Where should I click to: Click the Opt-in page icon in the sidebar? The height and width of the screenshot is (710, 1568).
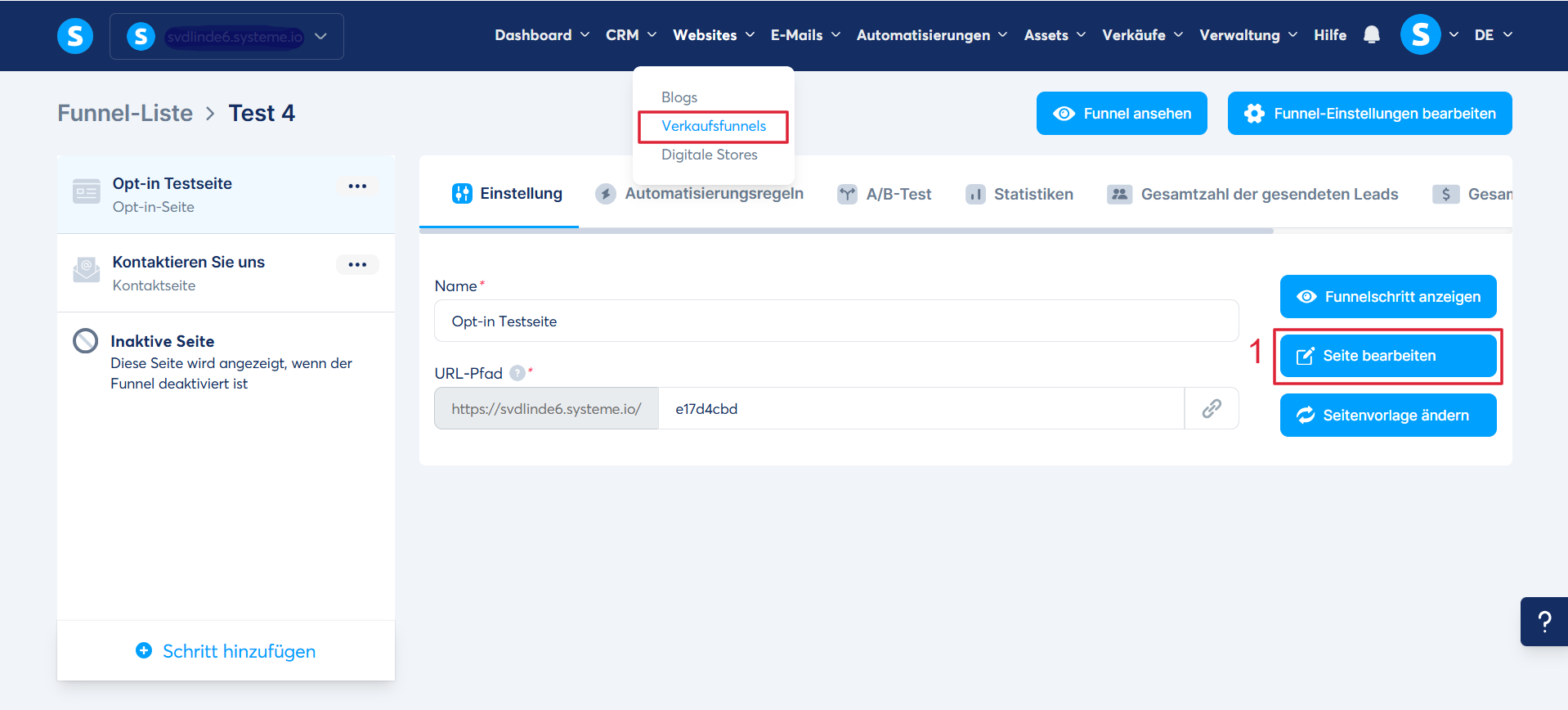[x=87, y=191]
